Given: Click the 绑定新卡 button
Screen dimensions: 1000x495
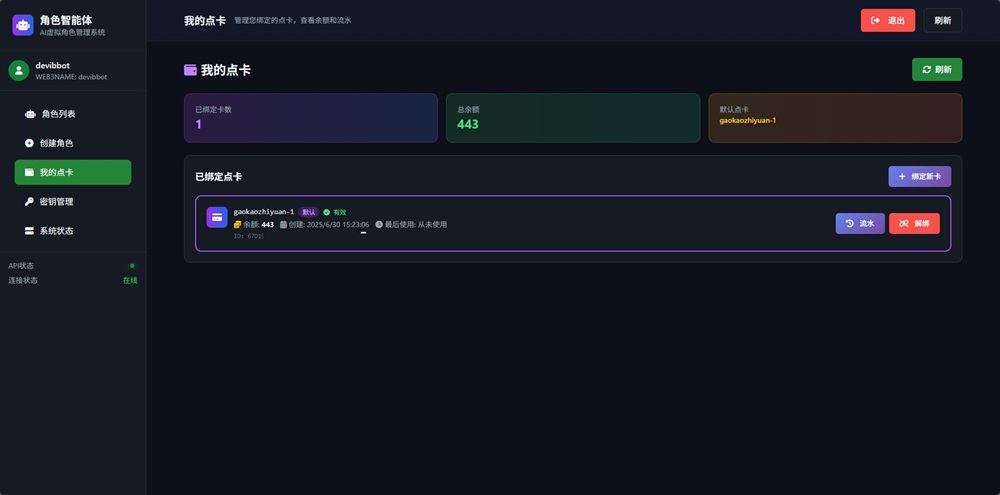Looking at the screenshot, I should [x=920, y=176].
